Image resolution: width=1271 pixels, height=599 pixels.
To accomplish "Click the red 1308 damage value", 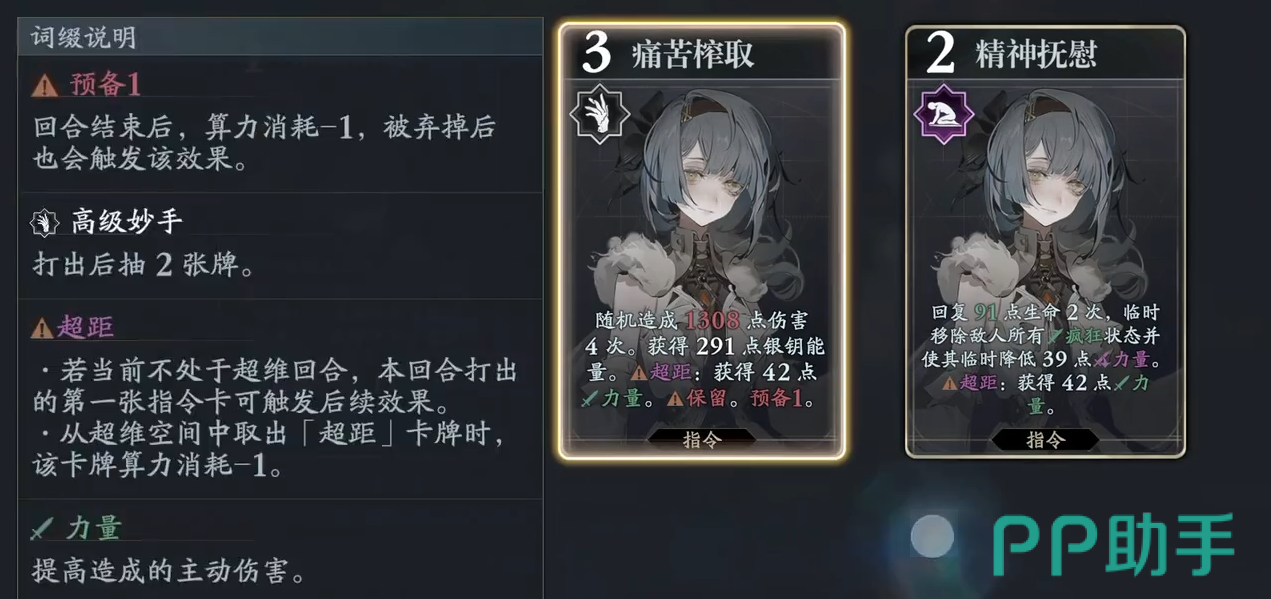I will (x=712, y=320).
